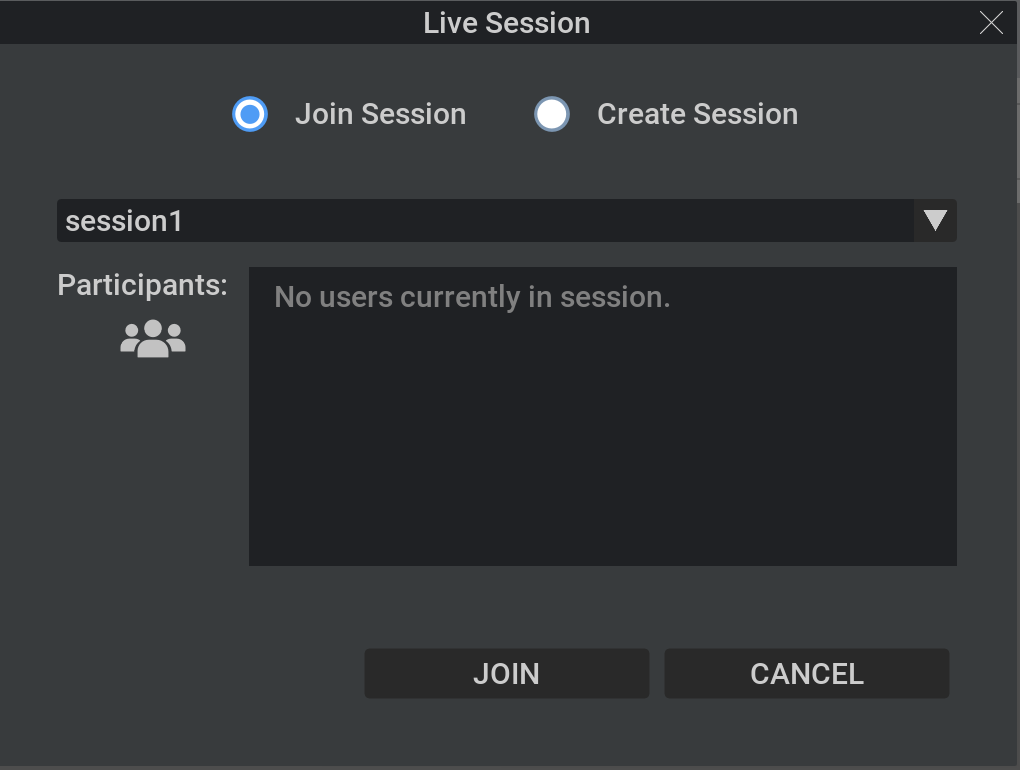Click the people silhouette icon below Participants label
The height and width of the screenshot is (770, 1020).
pos(152,337)
